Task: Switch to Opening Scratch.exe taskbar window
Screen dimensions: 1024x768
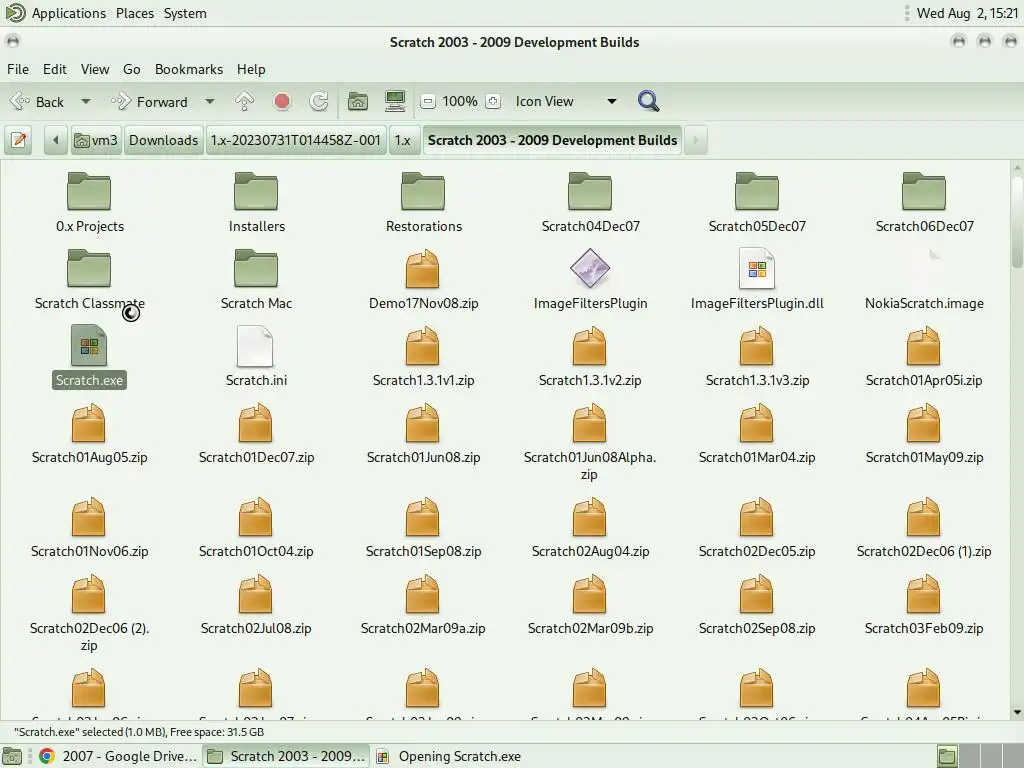Action: [x=450, y=756]
